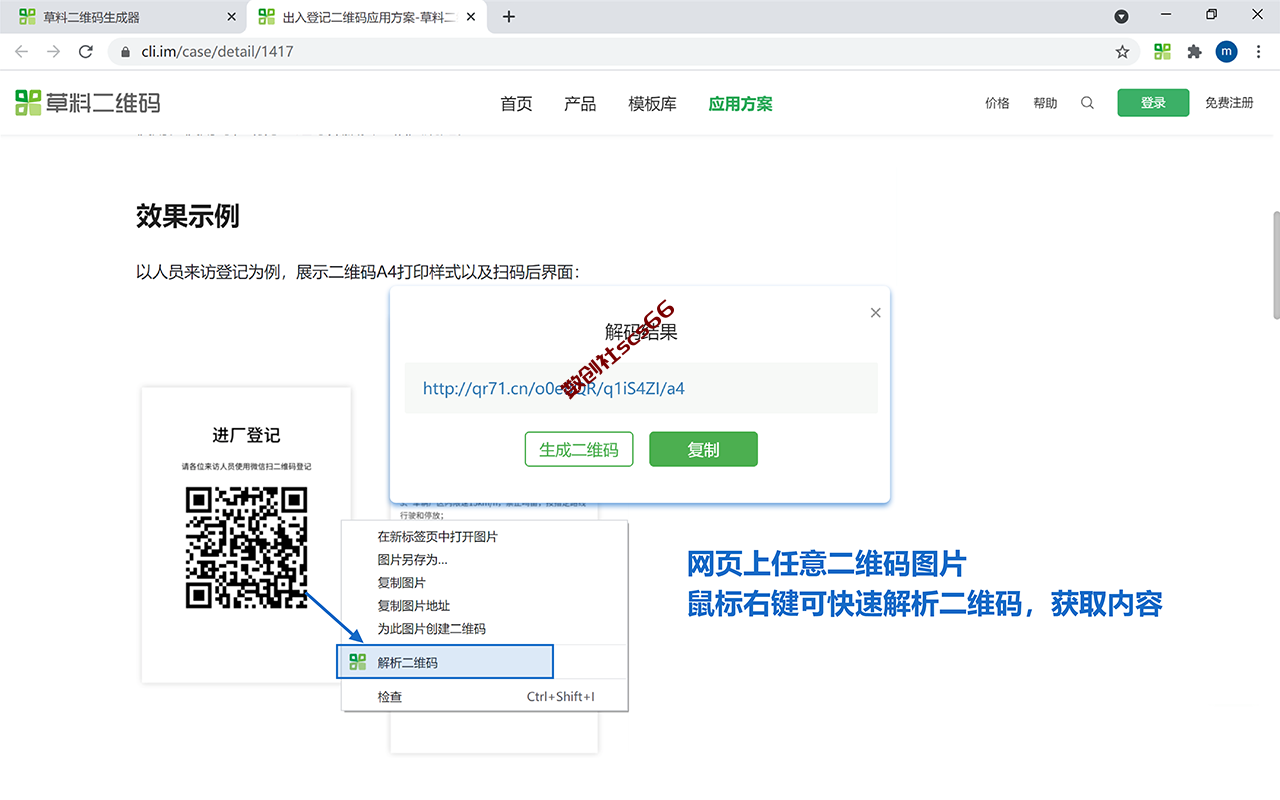Close the 出入登记二维码应用方案 tab
Screen dimensions: 1280x800
point(471,17)
